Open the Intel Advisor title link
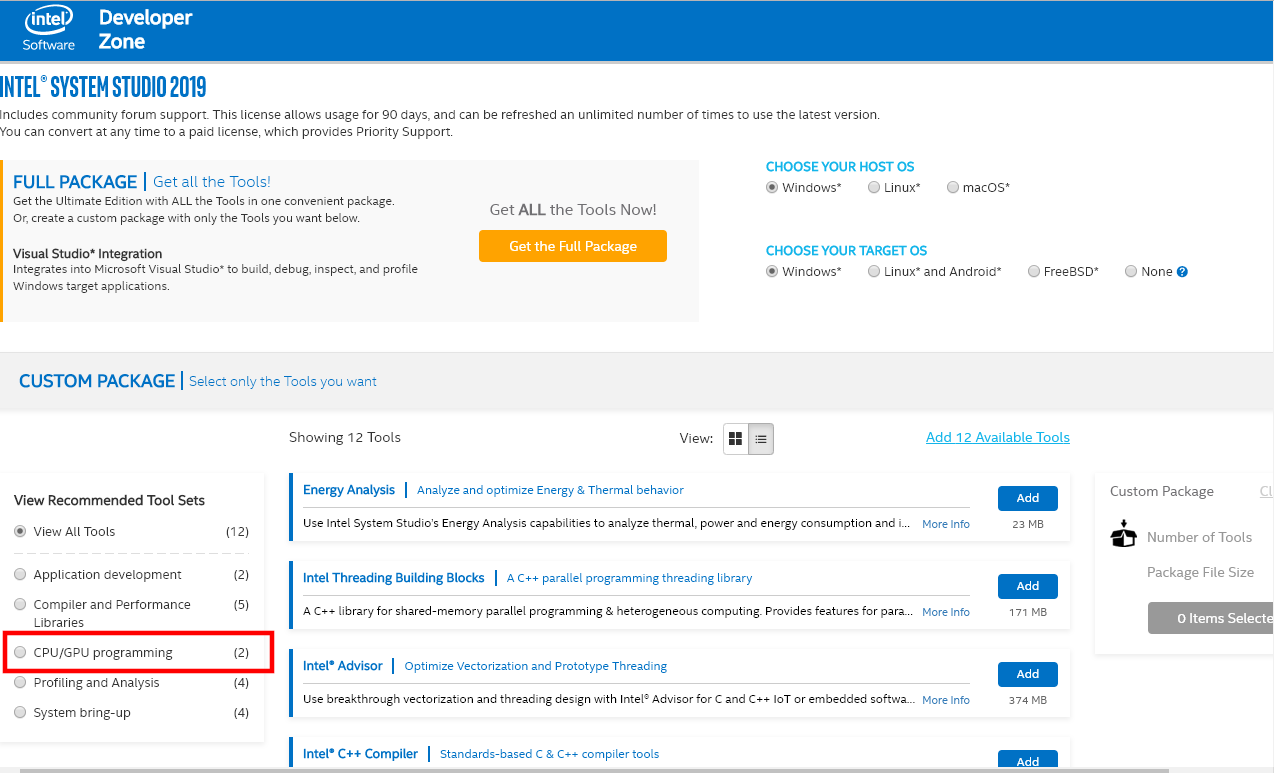The width and height of the screenshot is (1274, 773). pyautogui.click(x=343, y=666)
